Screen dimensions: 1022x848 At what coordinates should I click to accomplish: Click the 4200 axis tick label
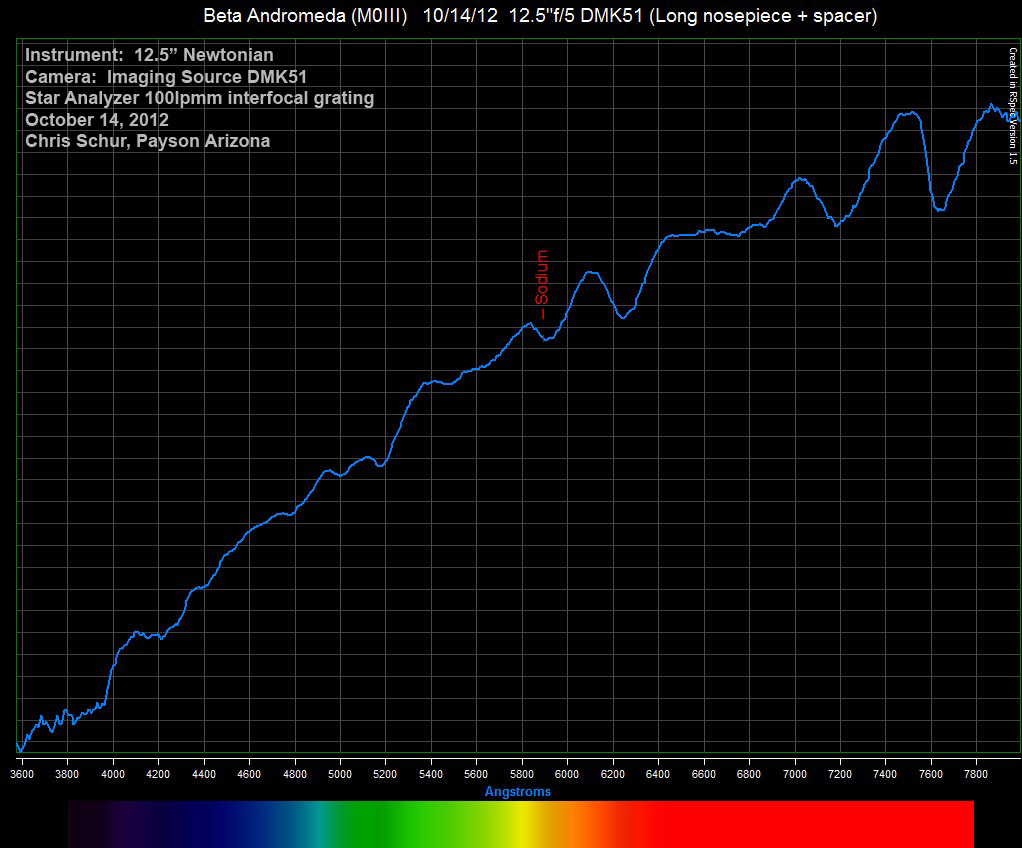point(158,774)
